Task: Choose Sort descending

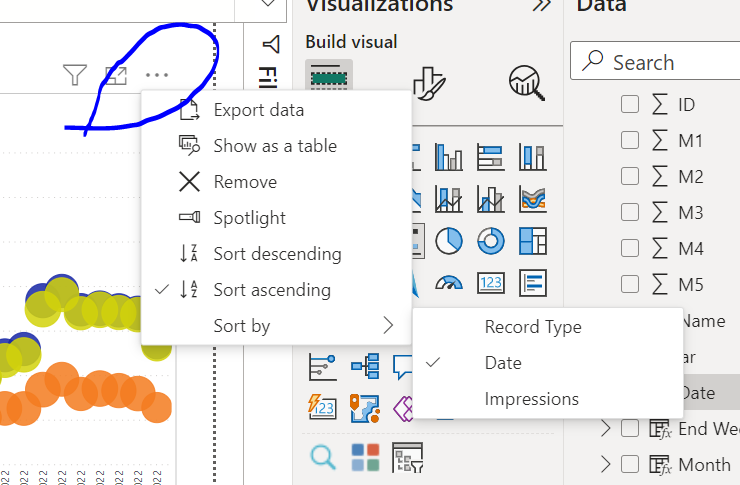Action: pyautogui.click(x=276, y=254)
